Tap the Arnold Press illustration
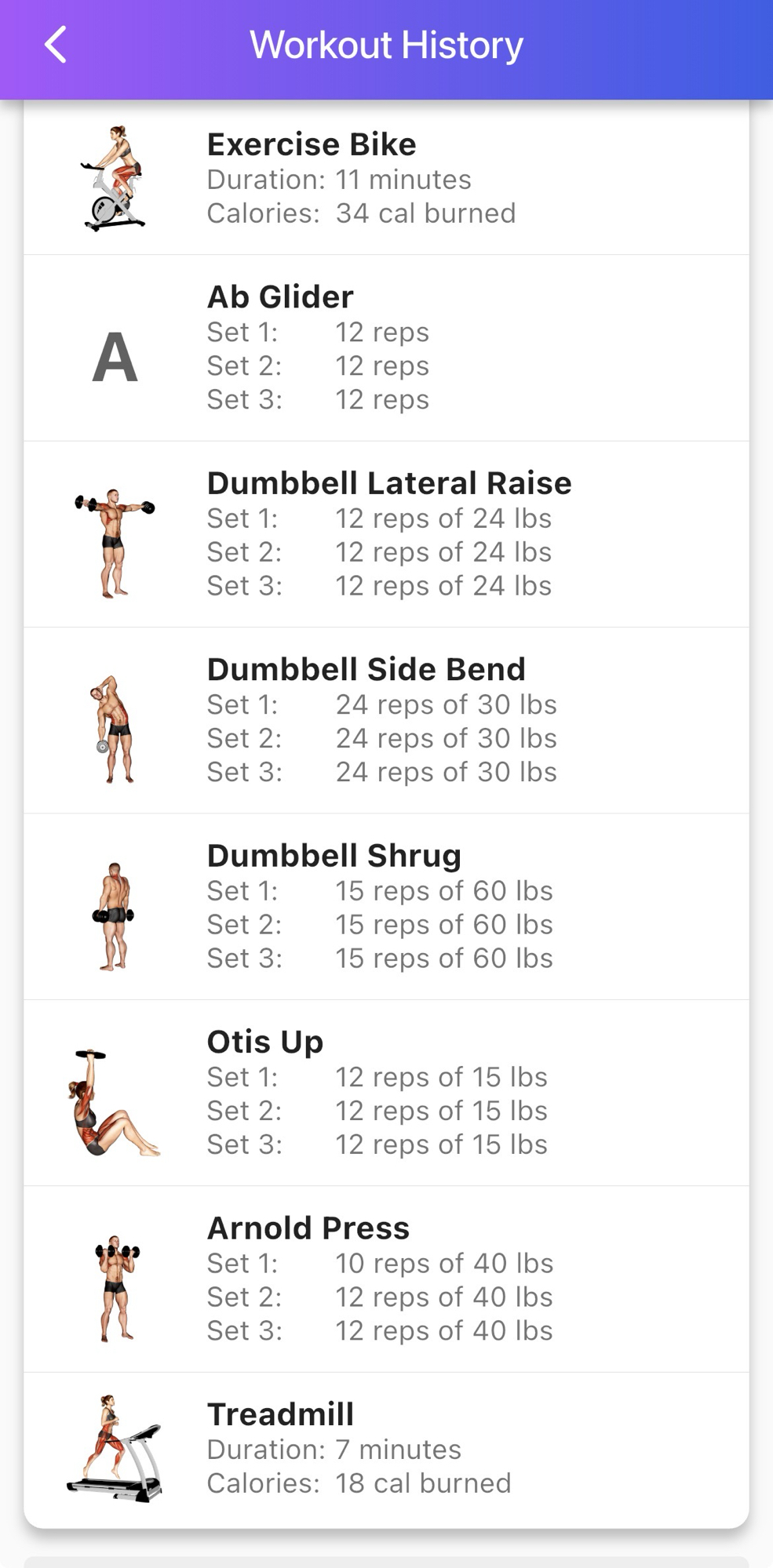The image size is (773, 1568). click(116, 1288)
